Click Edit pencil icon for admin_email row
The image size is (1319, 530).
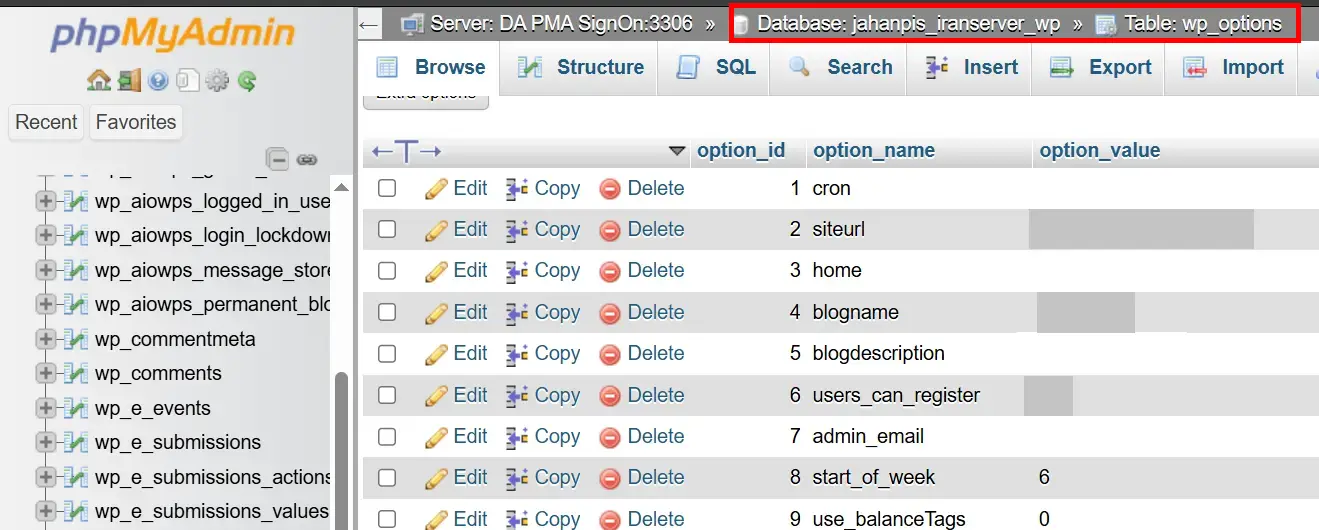pyautogui.click(x=435, y=437)
